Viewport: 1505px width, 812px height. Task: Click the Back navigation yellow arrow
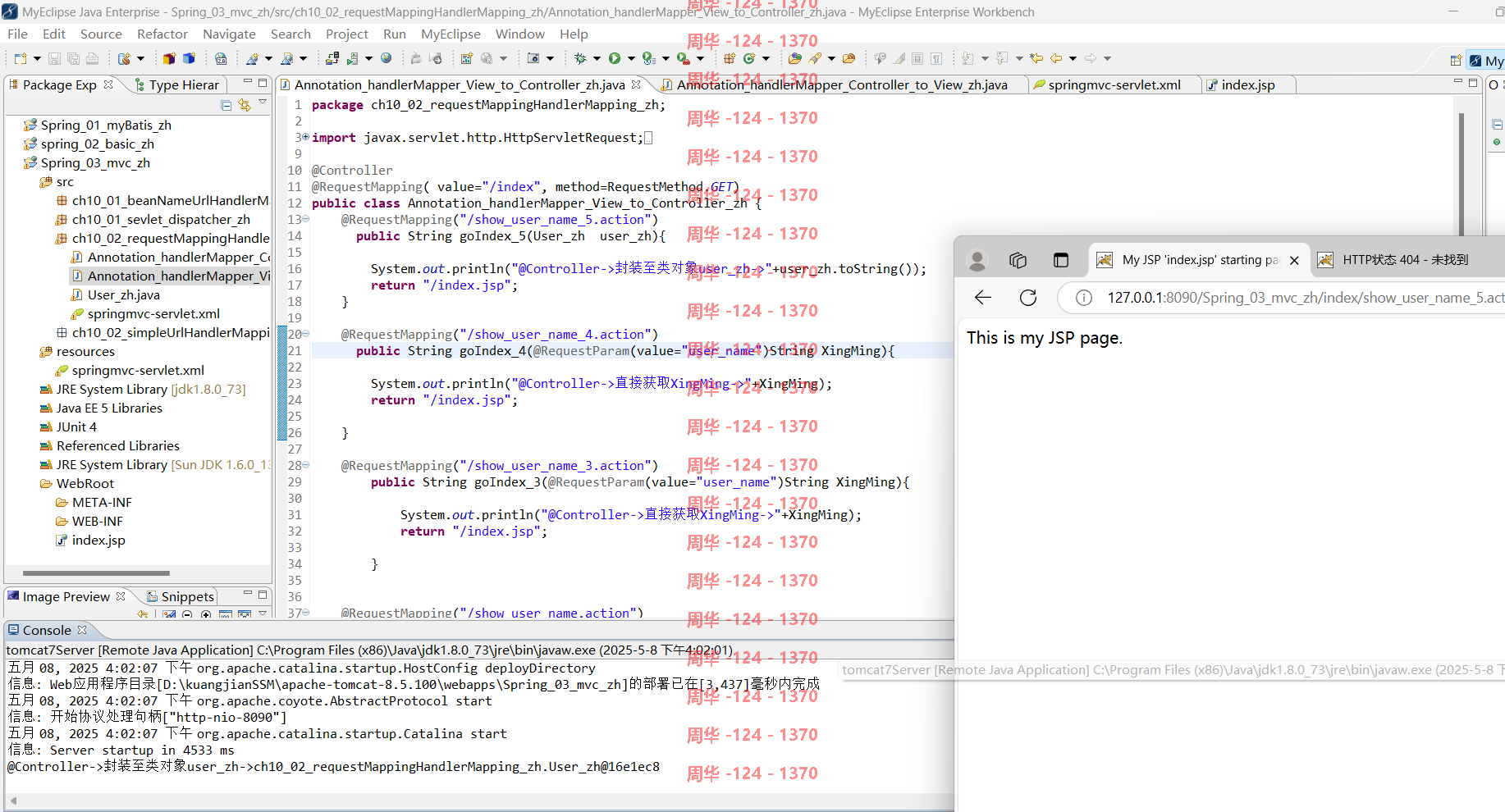(x=1056, y=58)
